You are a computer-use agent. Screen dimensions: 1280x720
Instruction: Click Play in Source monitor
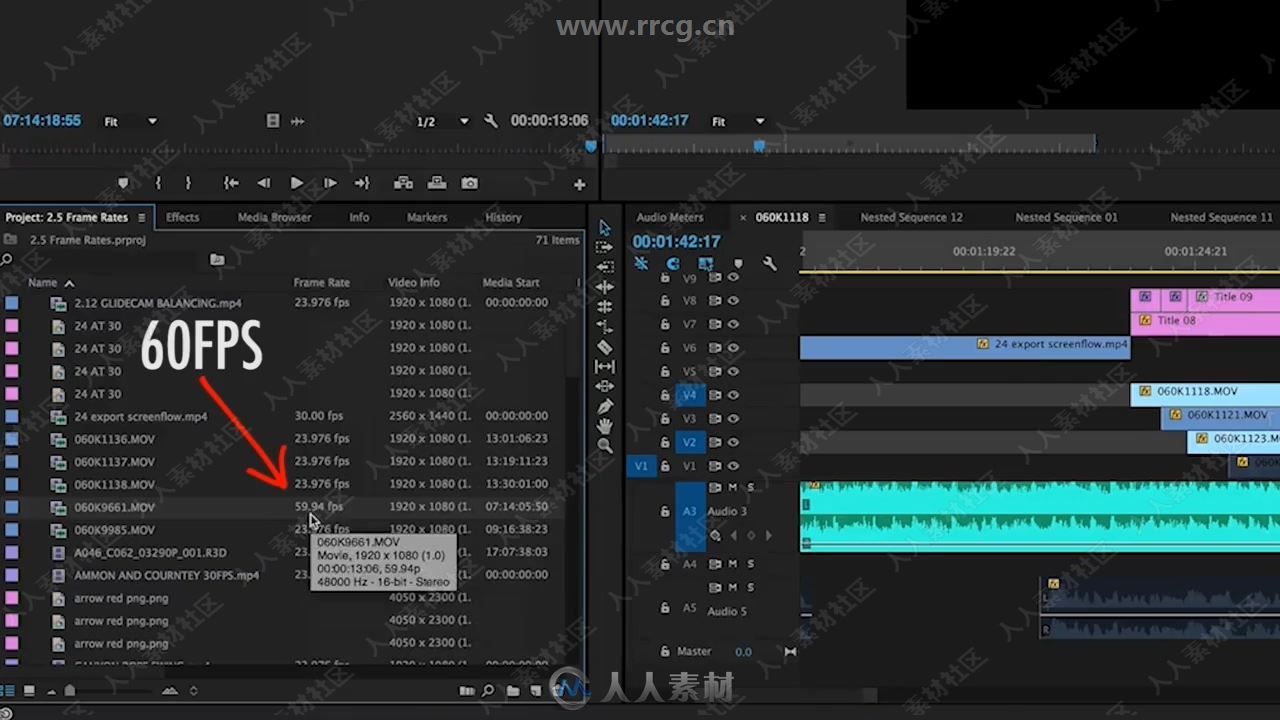pos(296,183)
